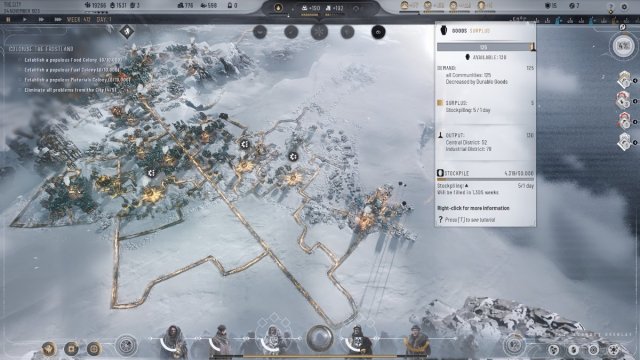Click the 'Industrial District: 76' output row

[x=469, y=149]
